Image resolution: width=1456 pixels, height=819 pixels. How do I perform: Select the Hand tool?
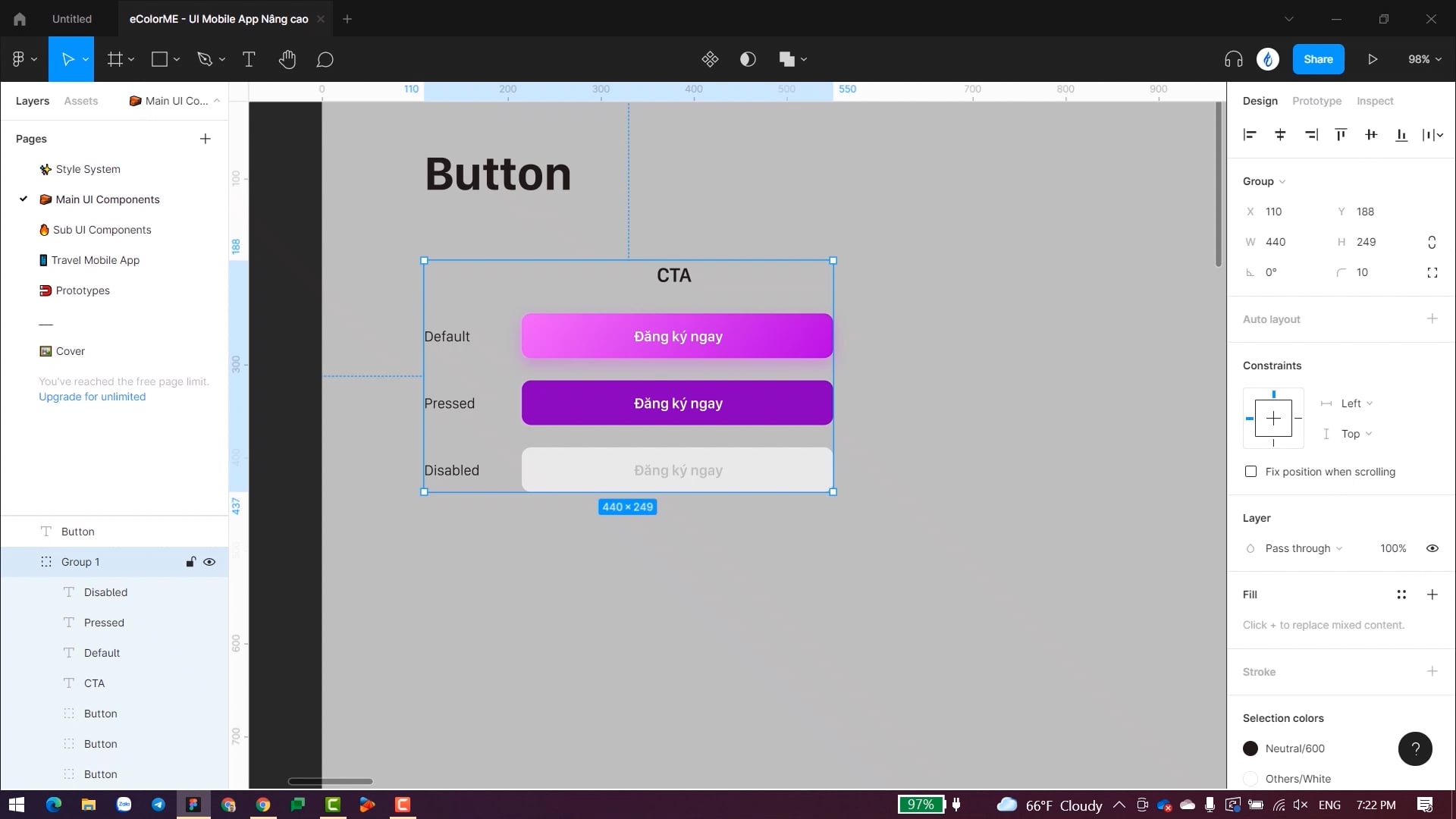(x=287, y=59)
